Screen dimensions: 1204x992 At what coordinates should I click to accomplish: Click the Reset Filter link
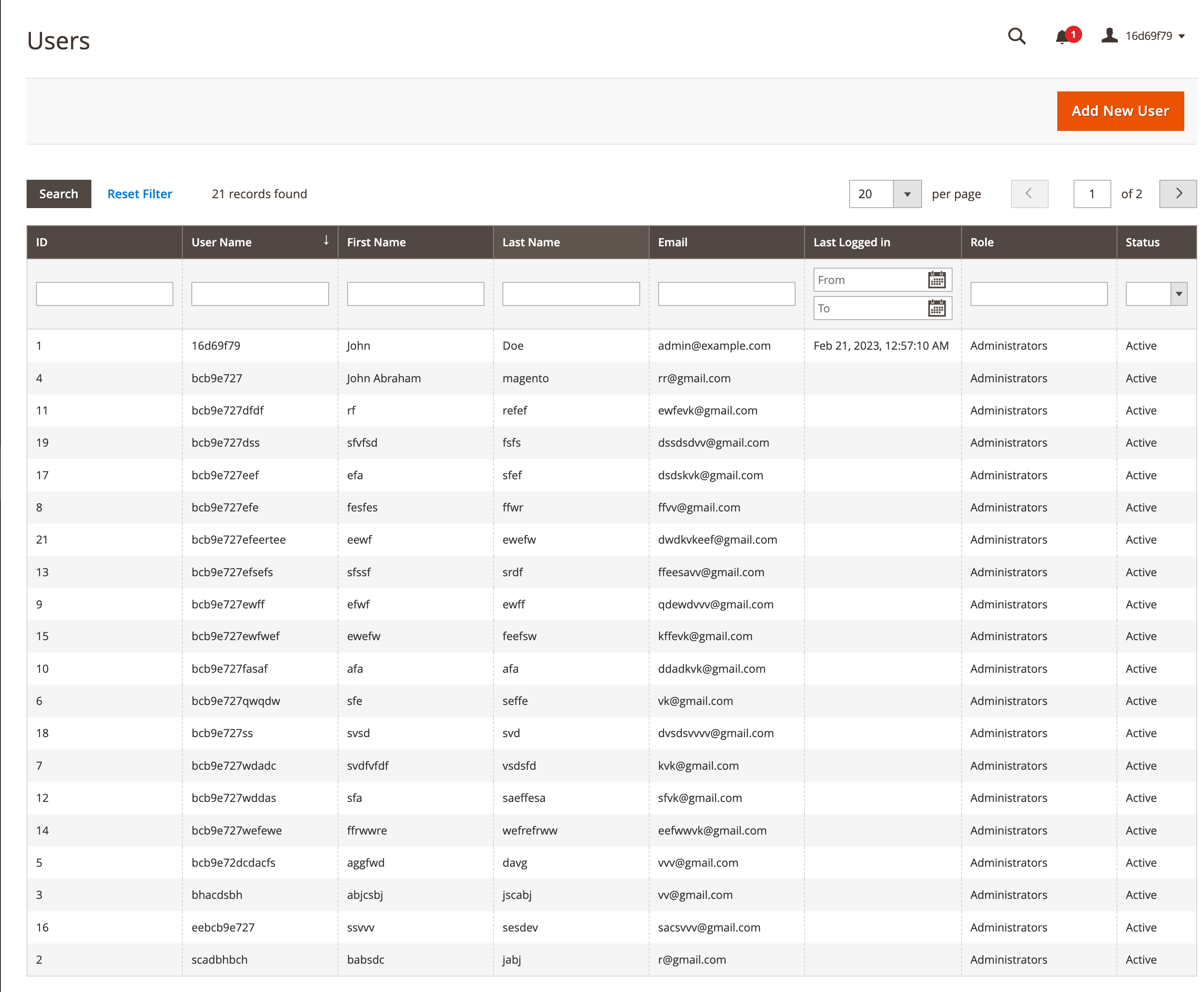139,194
